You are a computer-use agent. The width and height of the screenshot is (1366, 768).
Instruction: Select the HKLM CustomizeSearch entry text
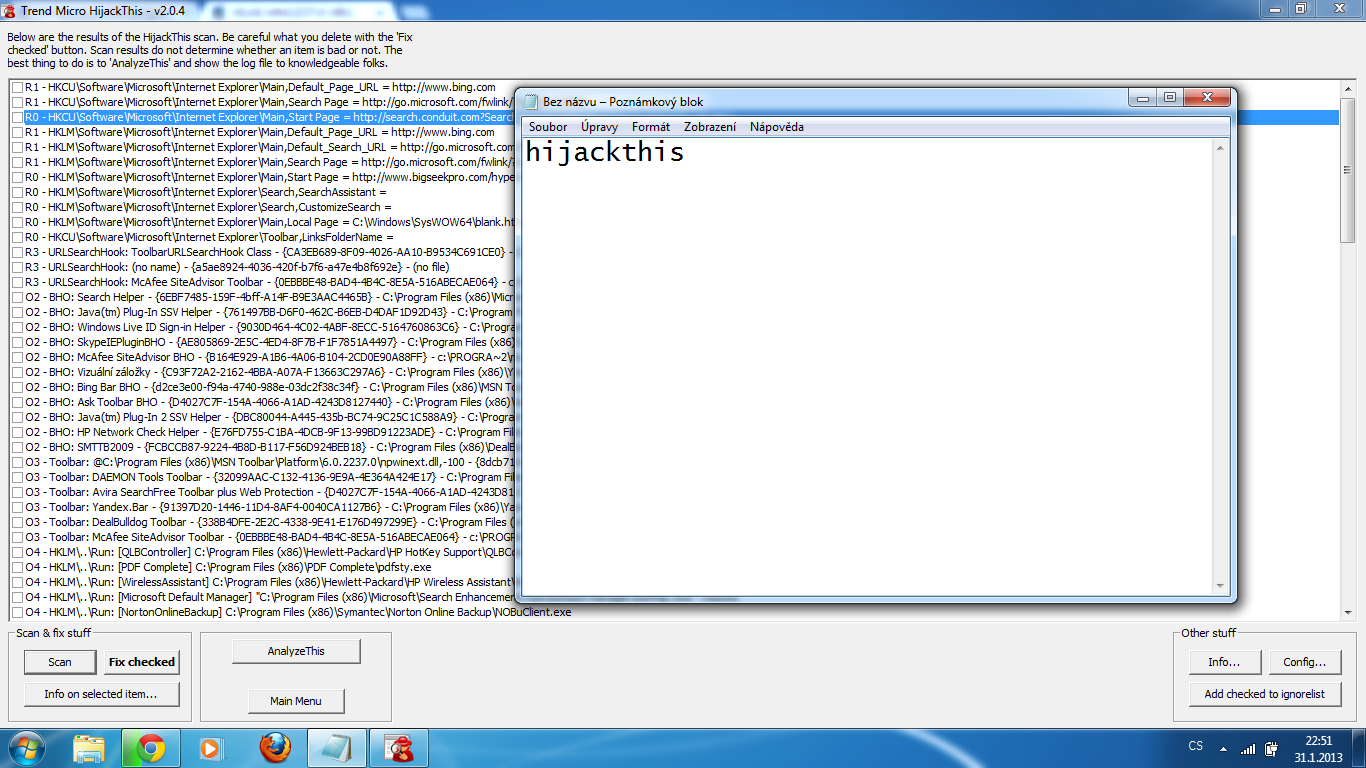pyautogui.click(x=208, y=207)
